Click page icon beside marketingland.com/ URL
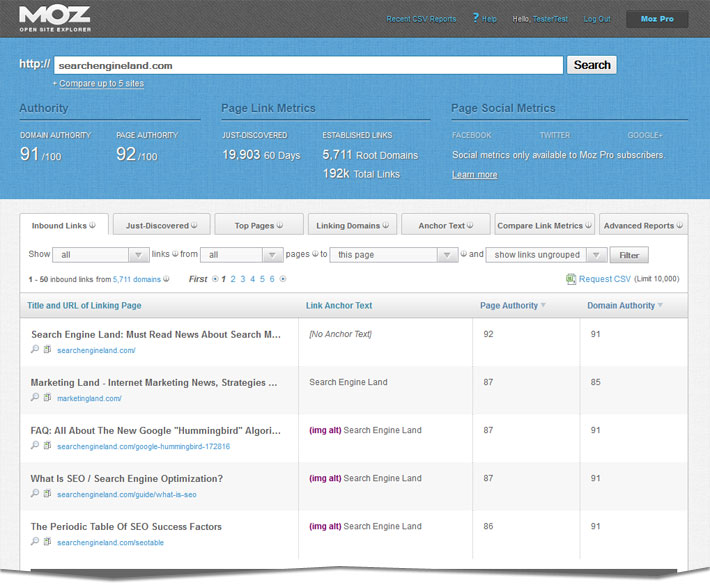This screenshot has height=586, width=710. click(47, 397)
